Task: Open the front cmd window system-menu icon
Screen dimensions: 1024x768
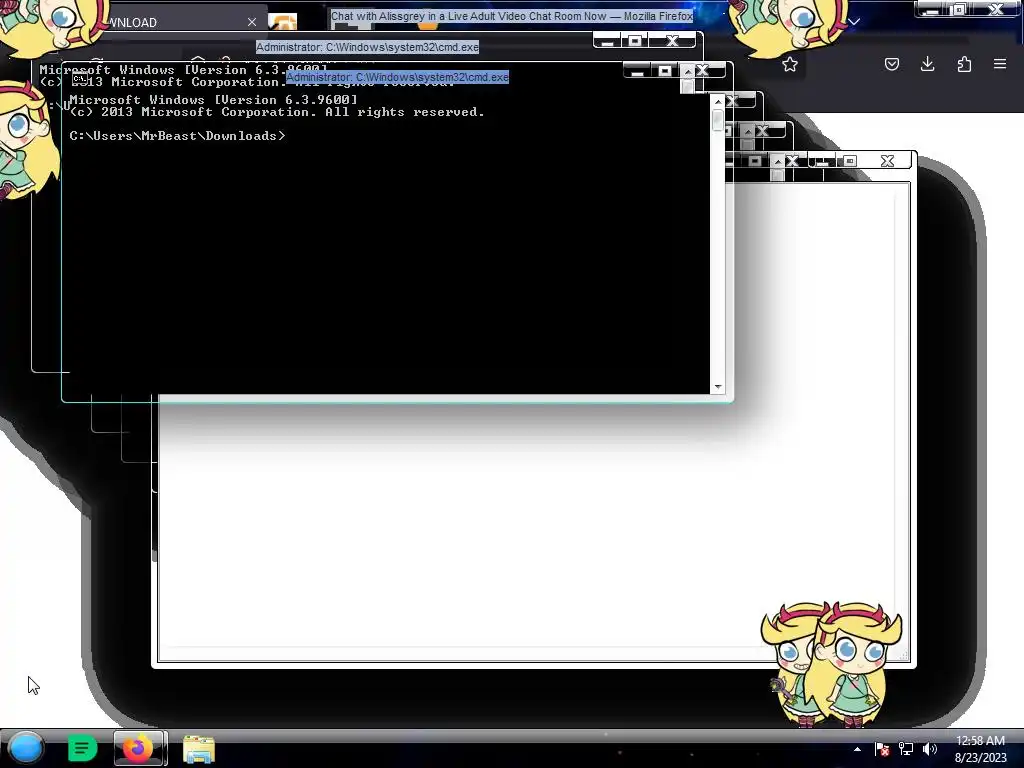Action: 80,78
